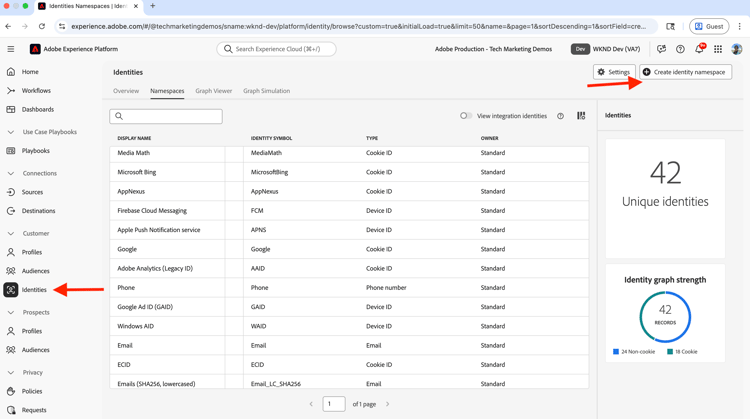The image size is (750, 419).
Task: Click the browser address bar URL
Action: 359,26
